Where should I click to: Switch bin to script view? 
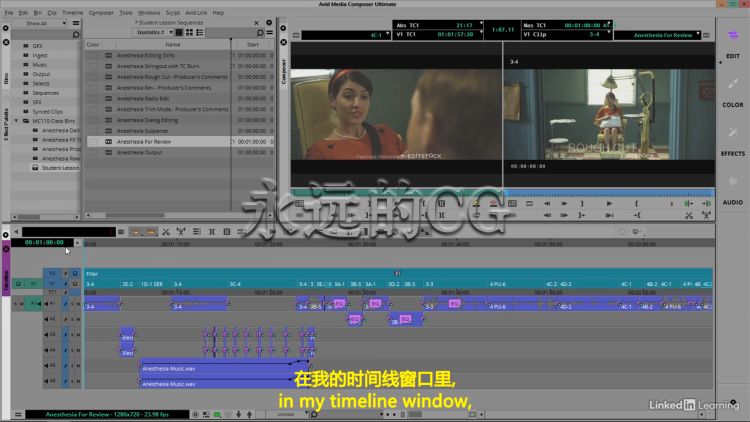pos(199,33)
